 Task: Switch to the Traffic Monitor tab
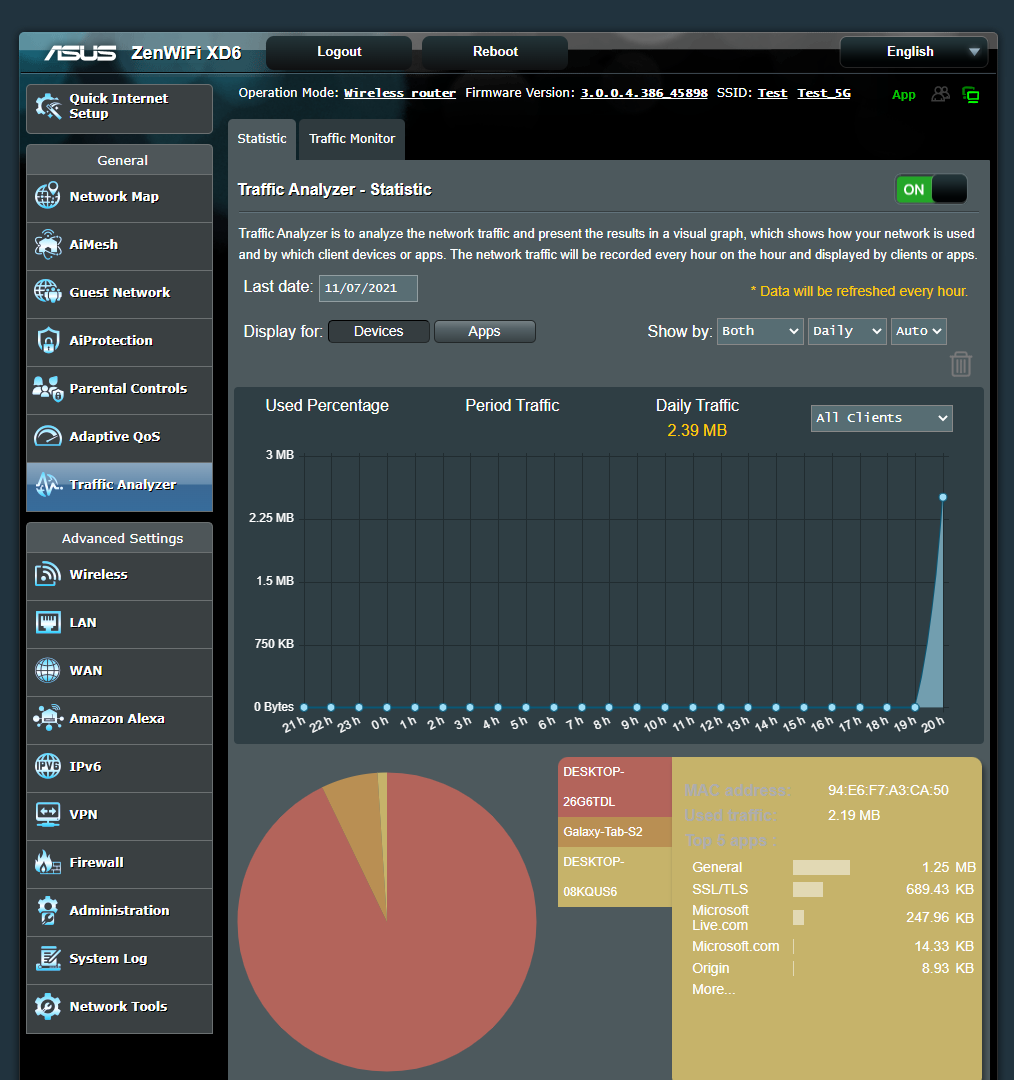coord(352,139)
